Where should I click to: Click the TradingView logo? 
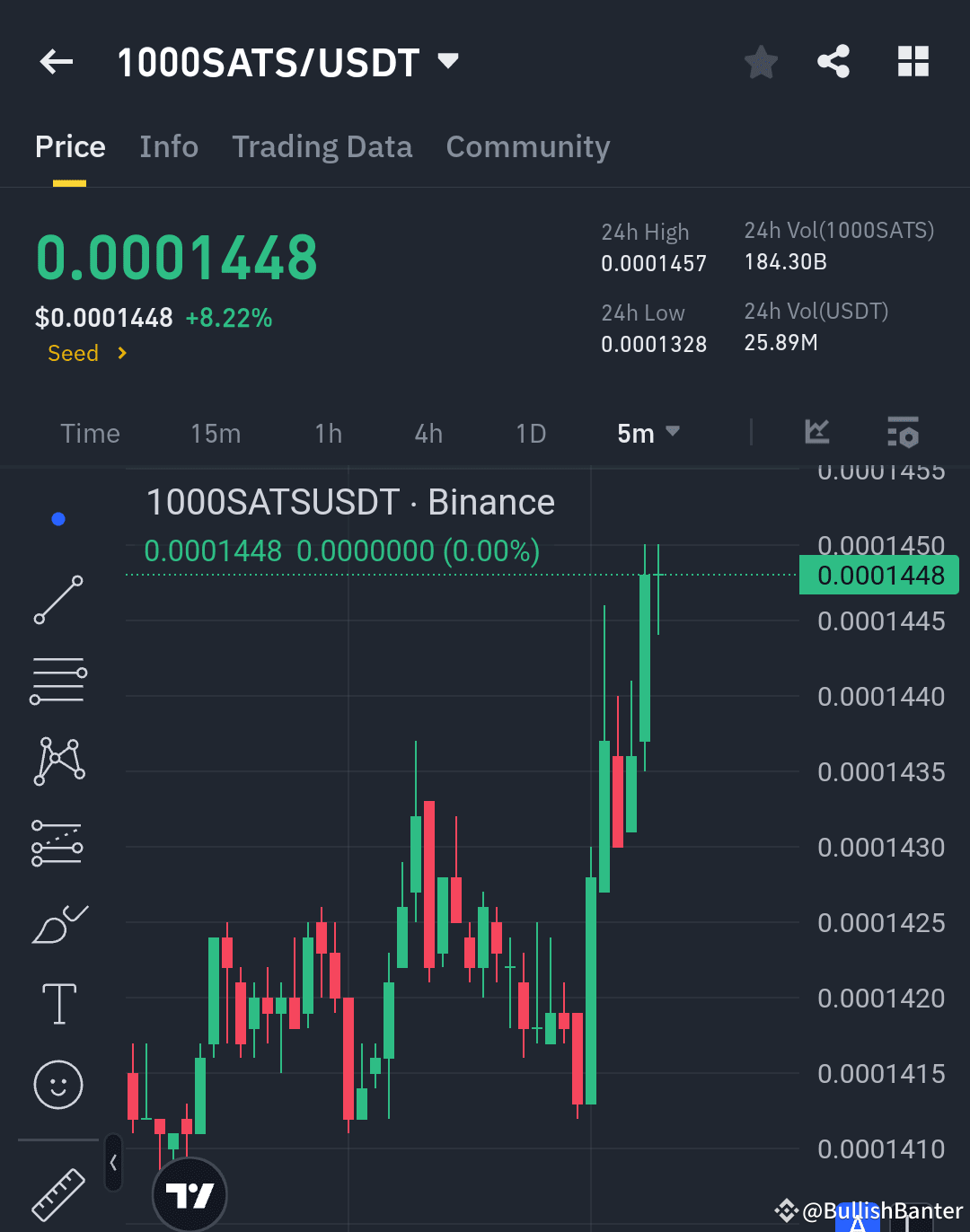tap(190, 1194)
